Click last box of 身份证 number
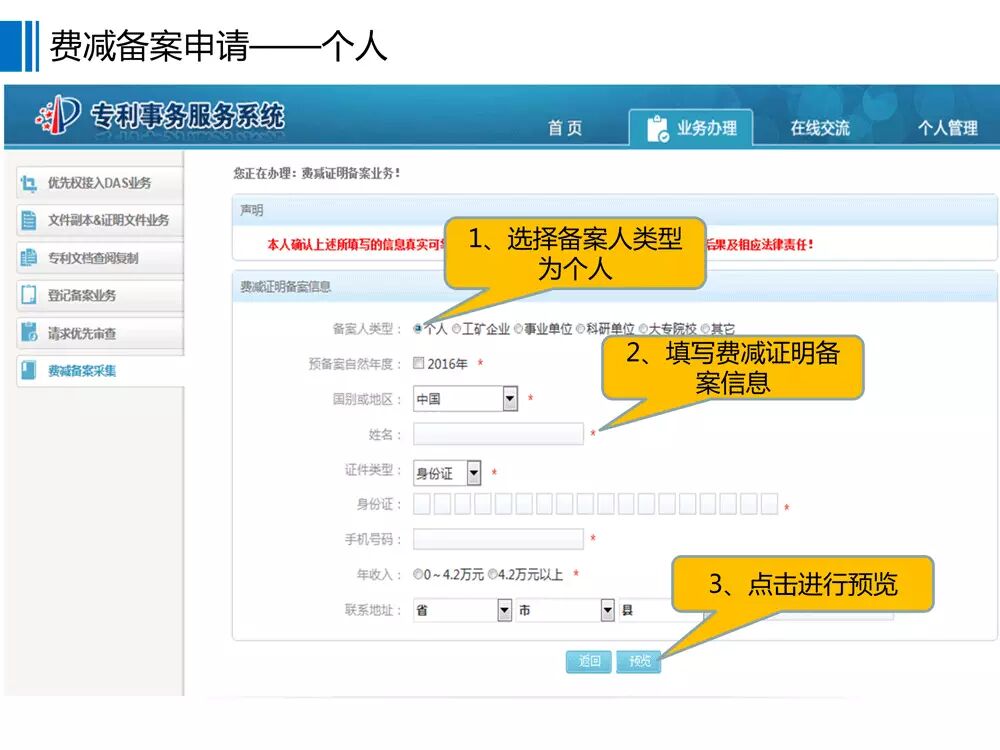This screenshot has height=750, width=1000. (769, 504)
